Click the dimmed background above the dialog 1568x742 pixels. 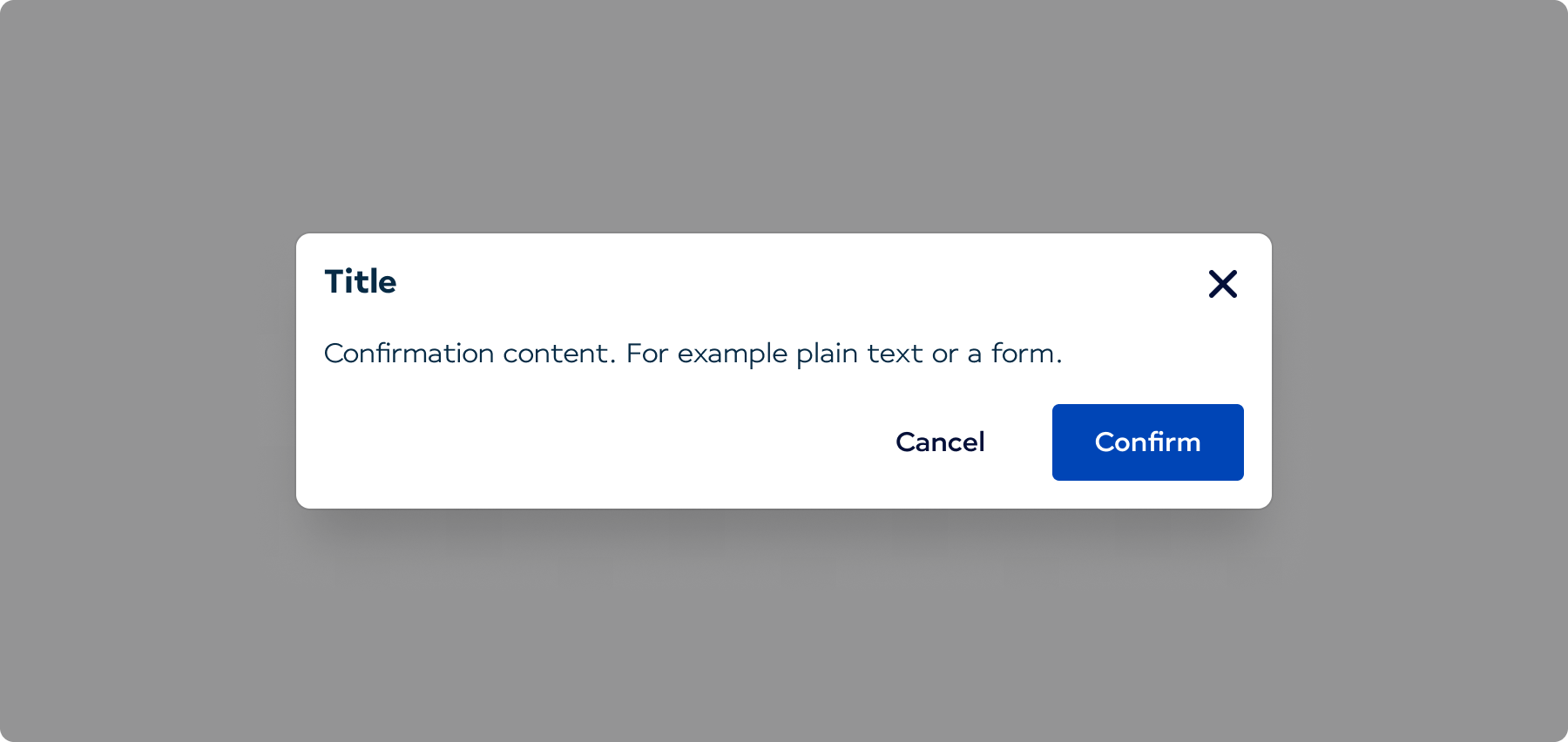pos(784,113)
